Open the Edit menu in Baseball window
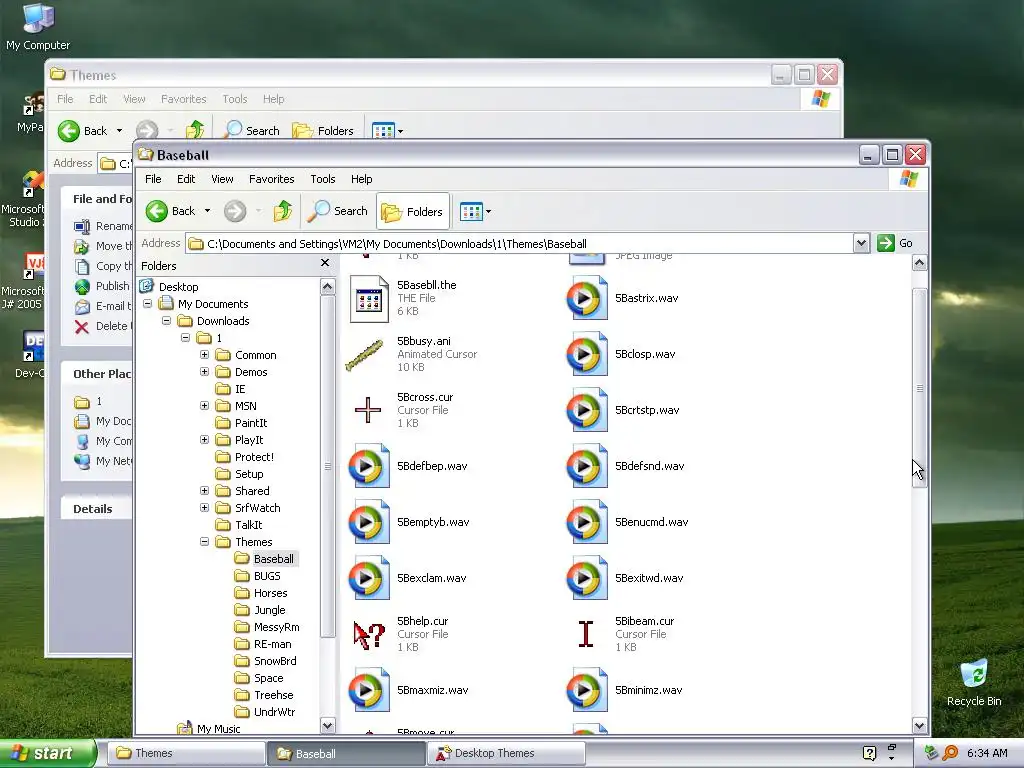 coord(186,179)
